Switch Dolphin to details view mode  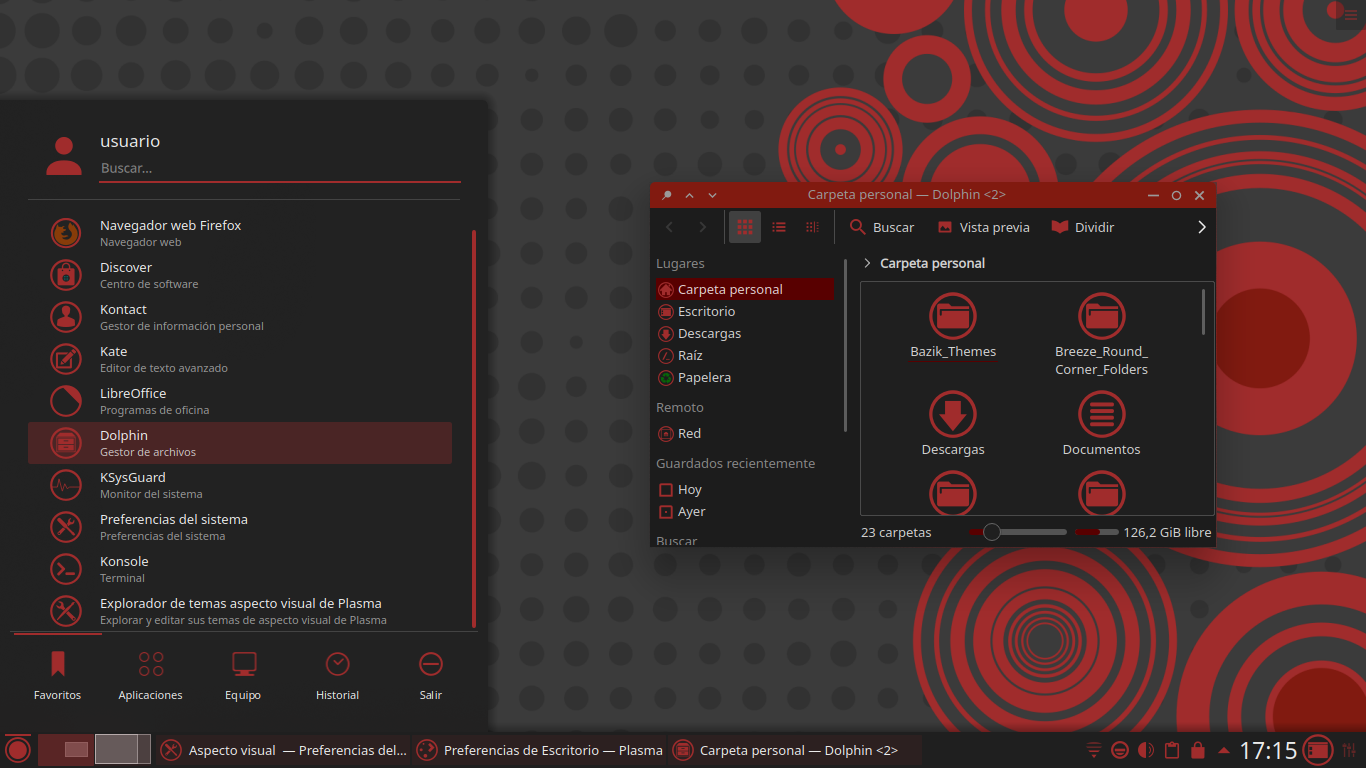pos(812,227)
